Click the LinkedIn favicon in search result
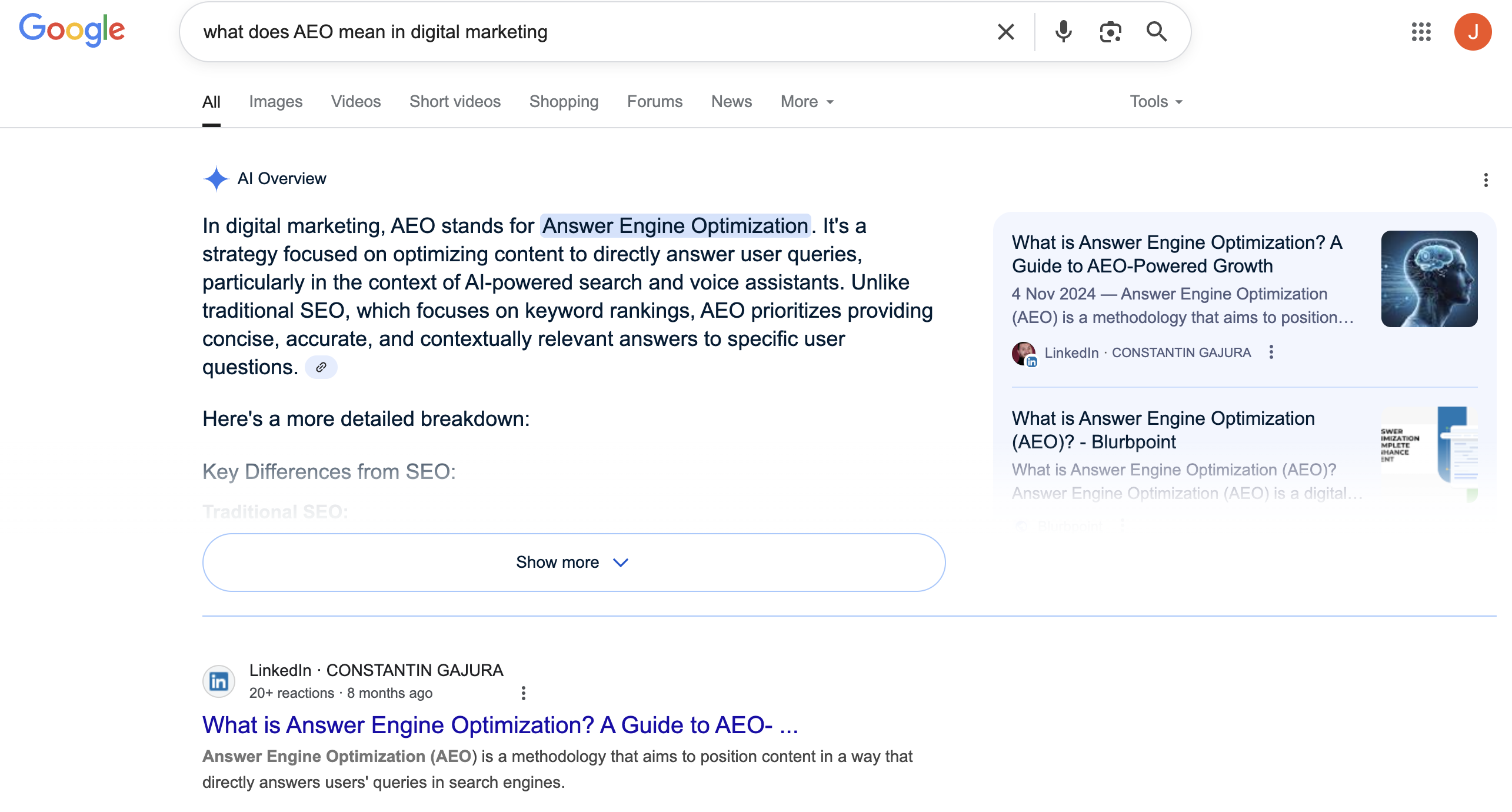 (x=219, y=681)
